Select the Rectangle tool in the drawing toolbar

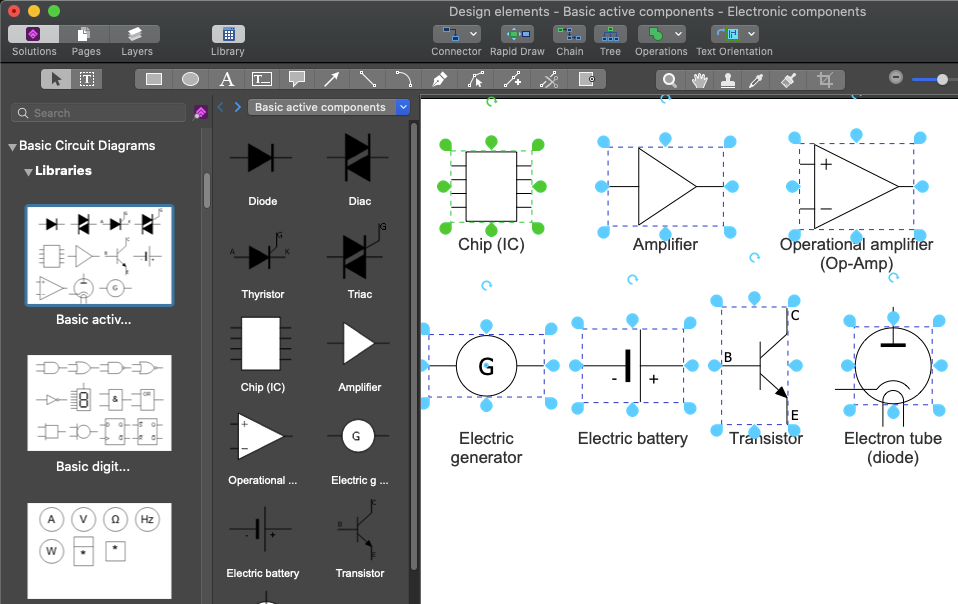coord(155,78)
